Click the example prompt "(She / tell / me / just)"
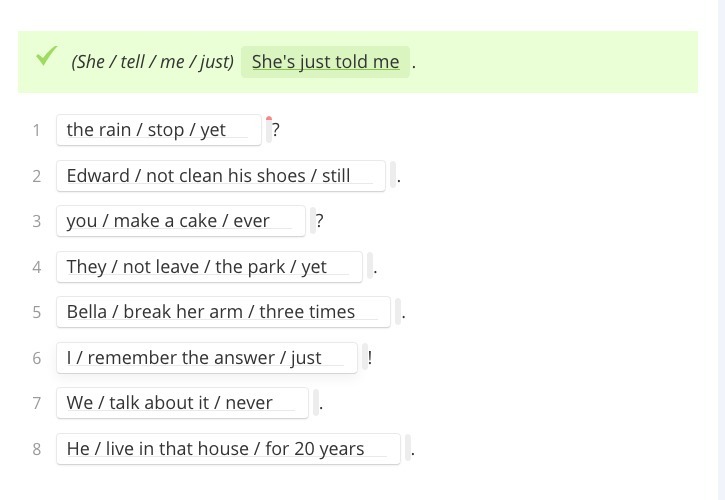This screenshot has height=500, width=725. [152, 61]
